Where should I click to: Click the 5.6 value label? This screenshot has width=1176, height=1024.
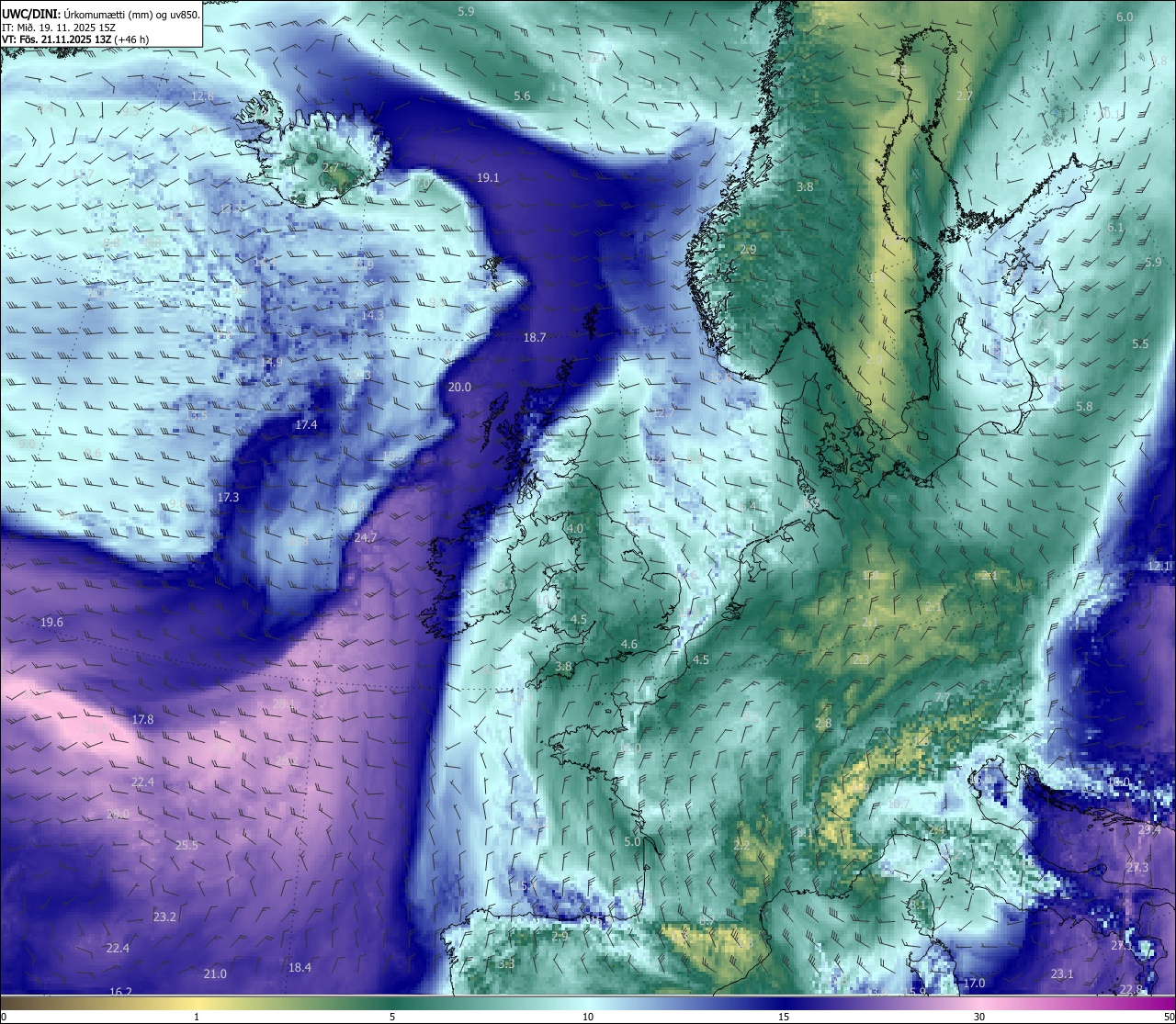(522, 96)
